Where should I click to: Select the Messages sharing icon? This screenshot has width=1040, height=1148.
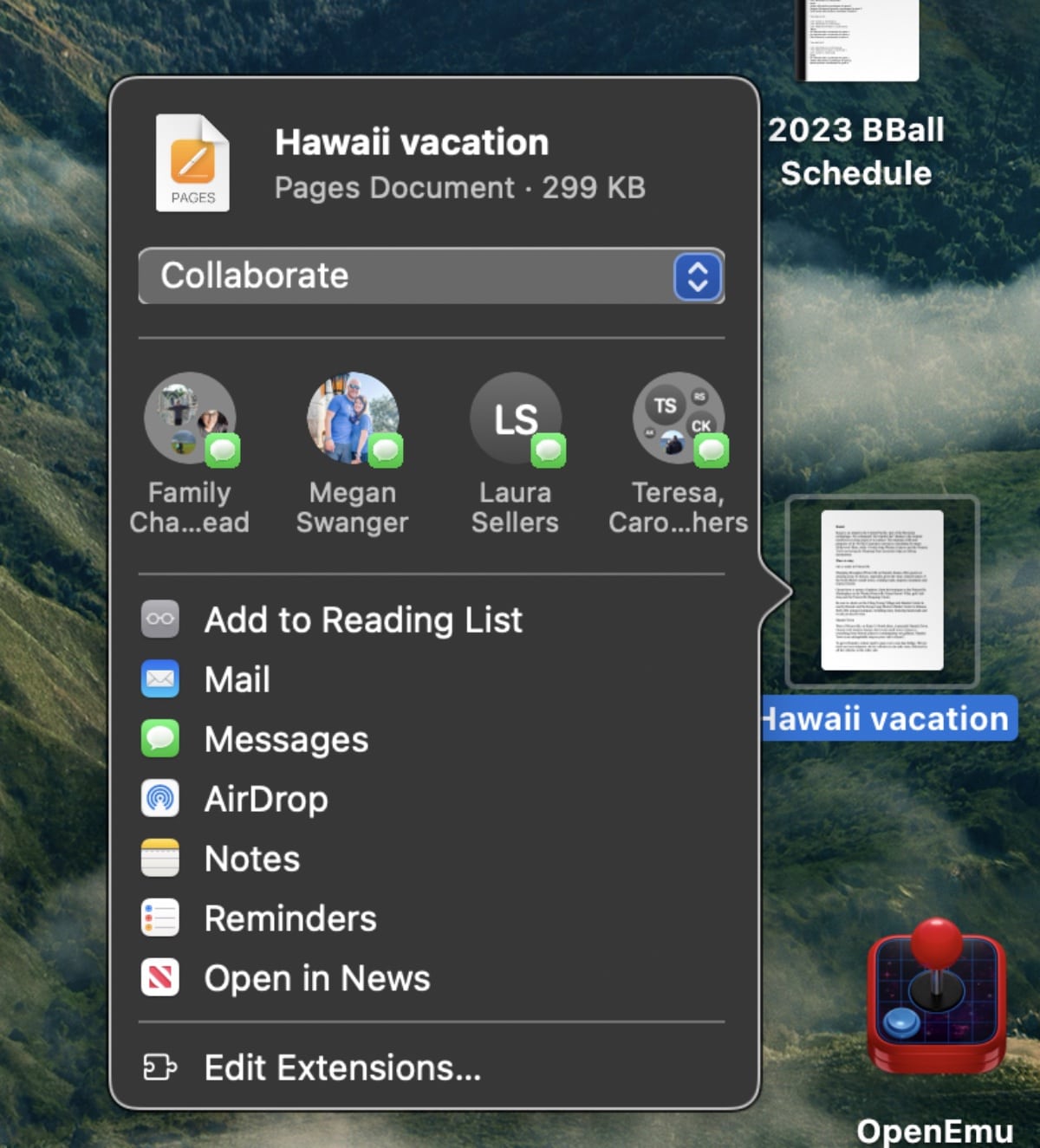tap(159, 739)
